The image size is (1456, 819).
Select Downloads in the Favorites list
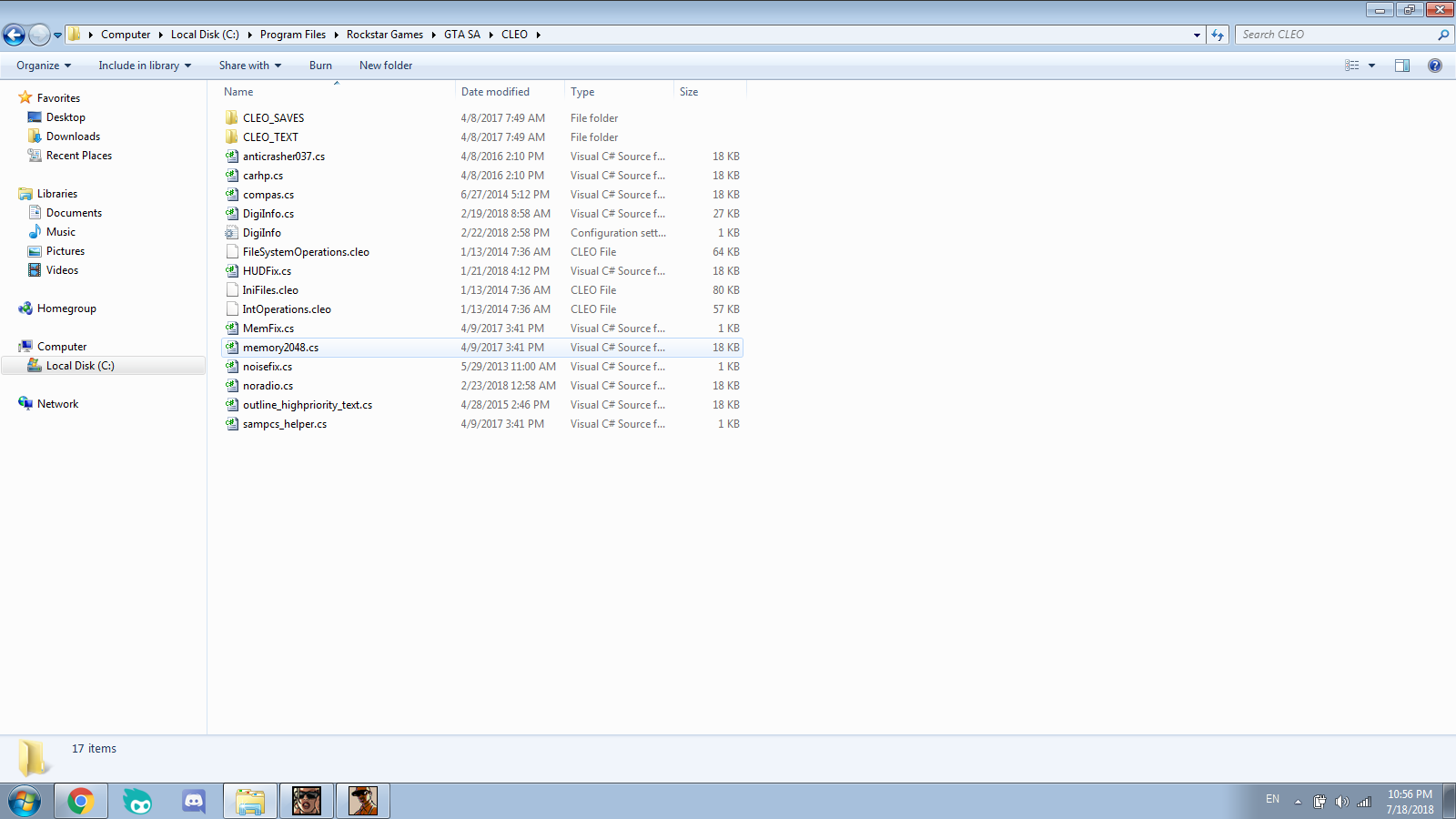pos(73,136)
